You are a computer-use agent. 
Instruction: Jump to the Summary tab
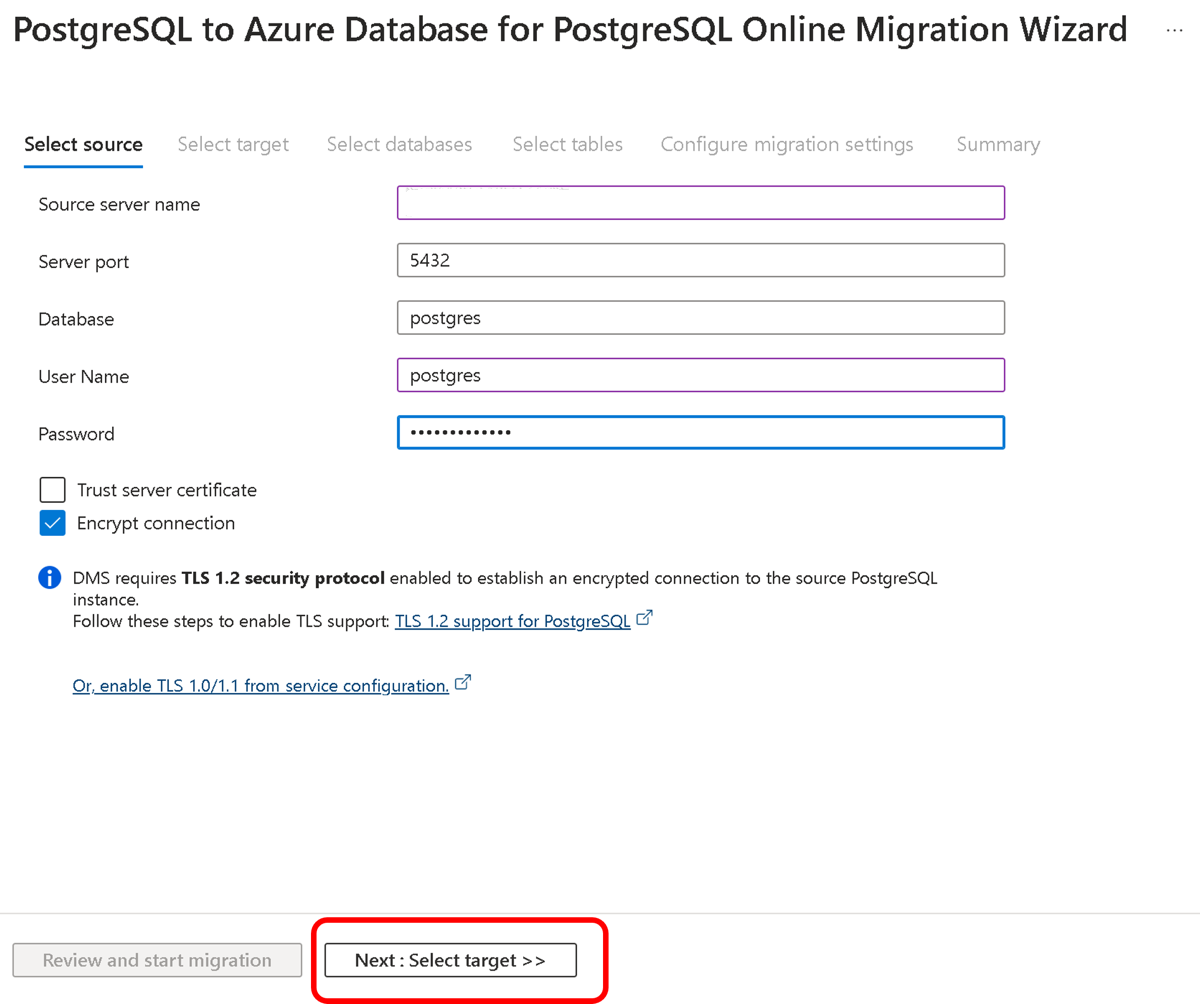click(998, 144)
